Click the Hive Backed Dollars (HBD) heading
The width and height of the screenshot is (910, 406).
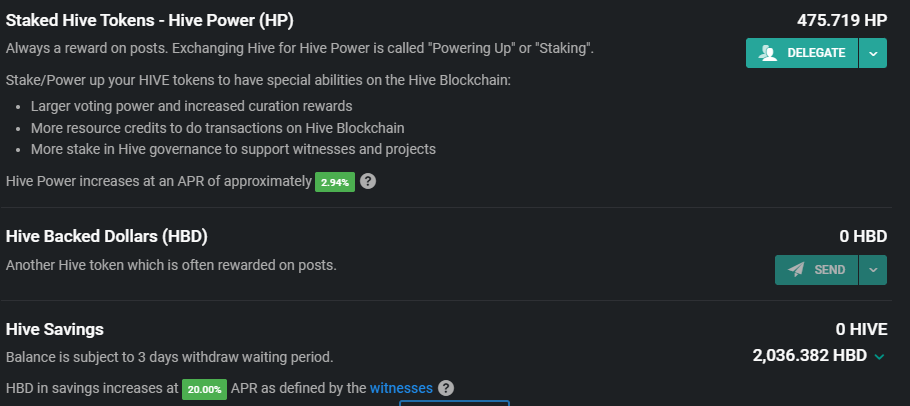[x=107, y=237]
